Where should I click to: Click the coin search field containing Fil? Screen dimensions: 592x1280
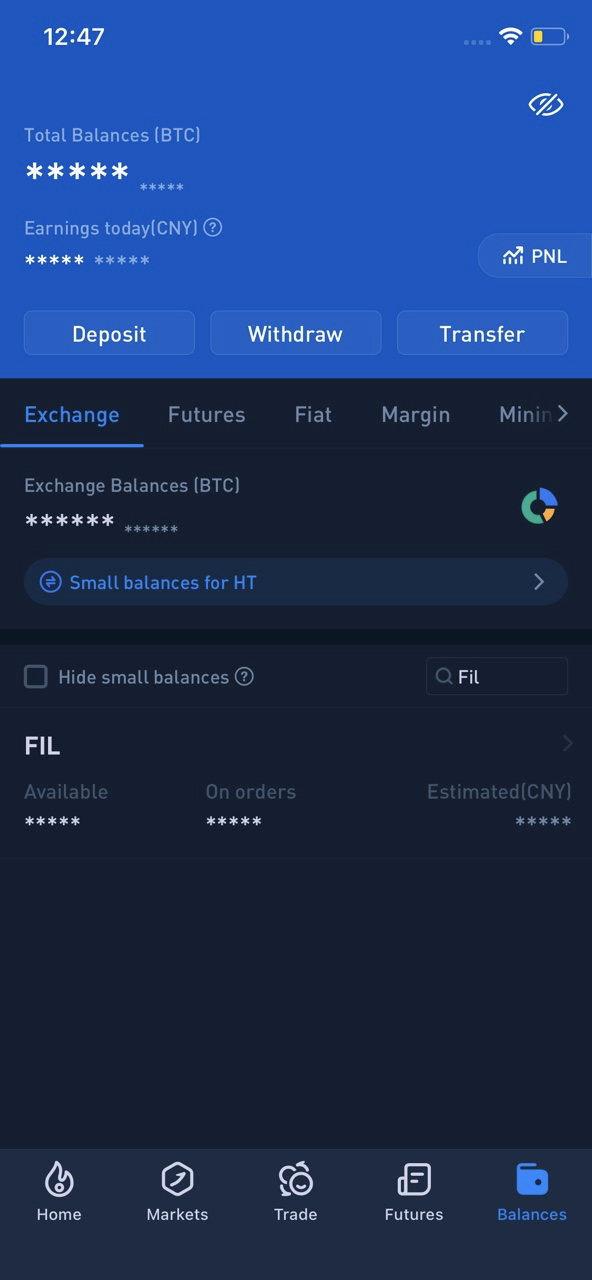click(497, 677)
